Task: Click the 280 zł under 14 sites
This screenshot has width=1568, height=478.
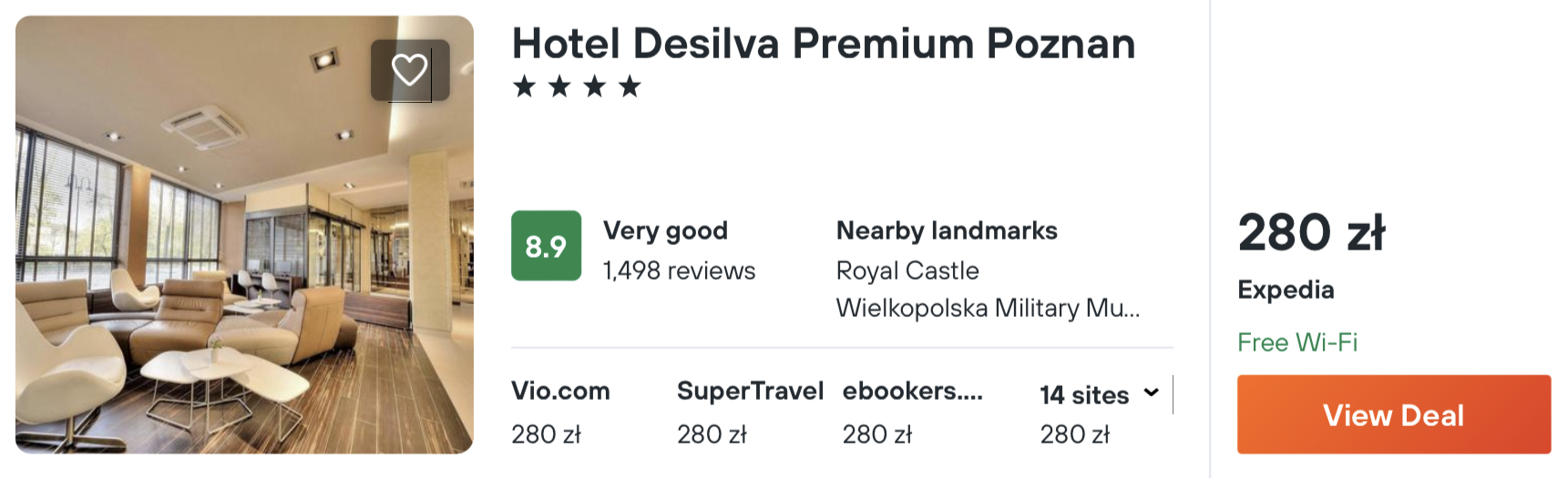Action: point(1075,434)
